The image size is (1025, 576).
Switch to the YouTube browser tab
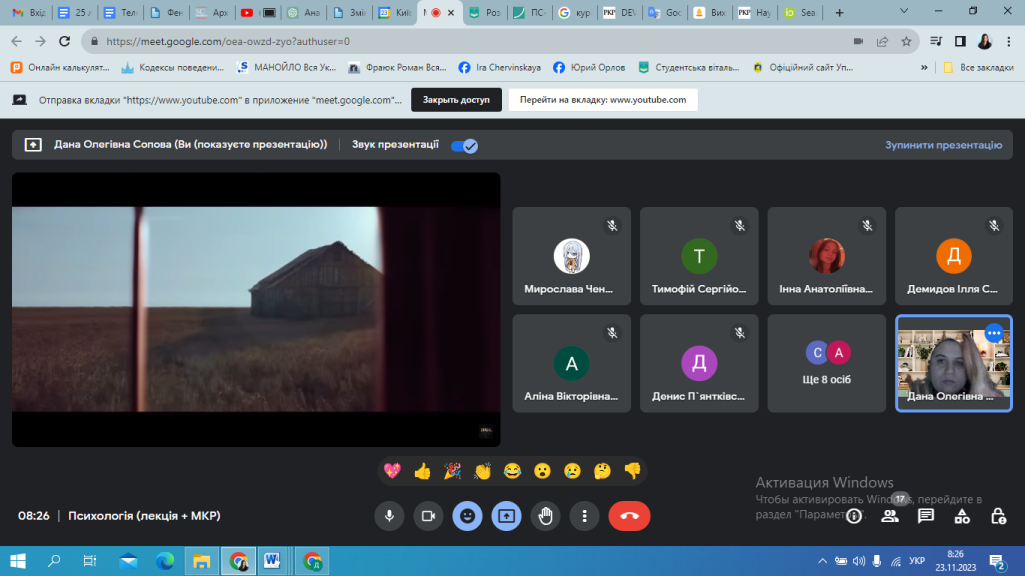click(247, 13)
